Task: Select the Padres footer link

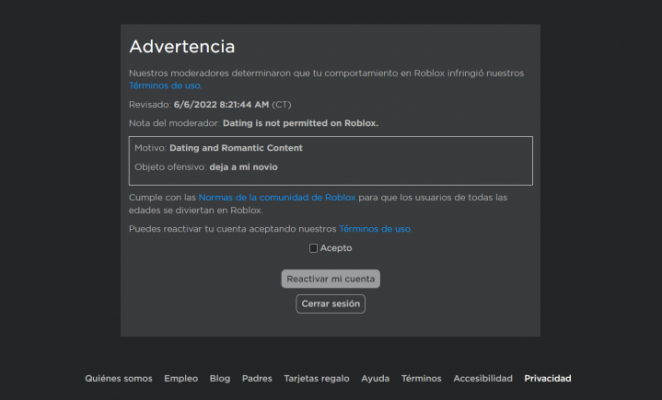Action: tap(257, 379)
